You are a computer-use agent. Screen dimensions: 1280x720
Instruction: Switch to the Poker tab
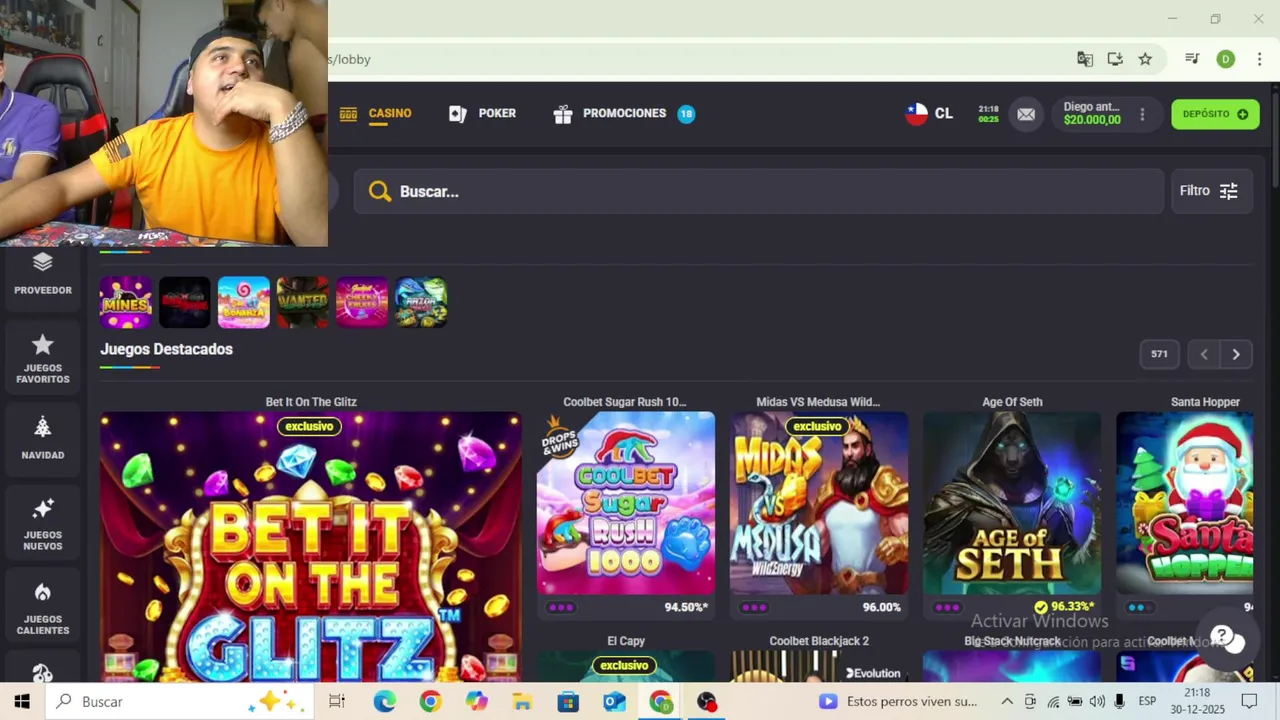[483, 113]
